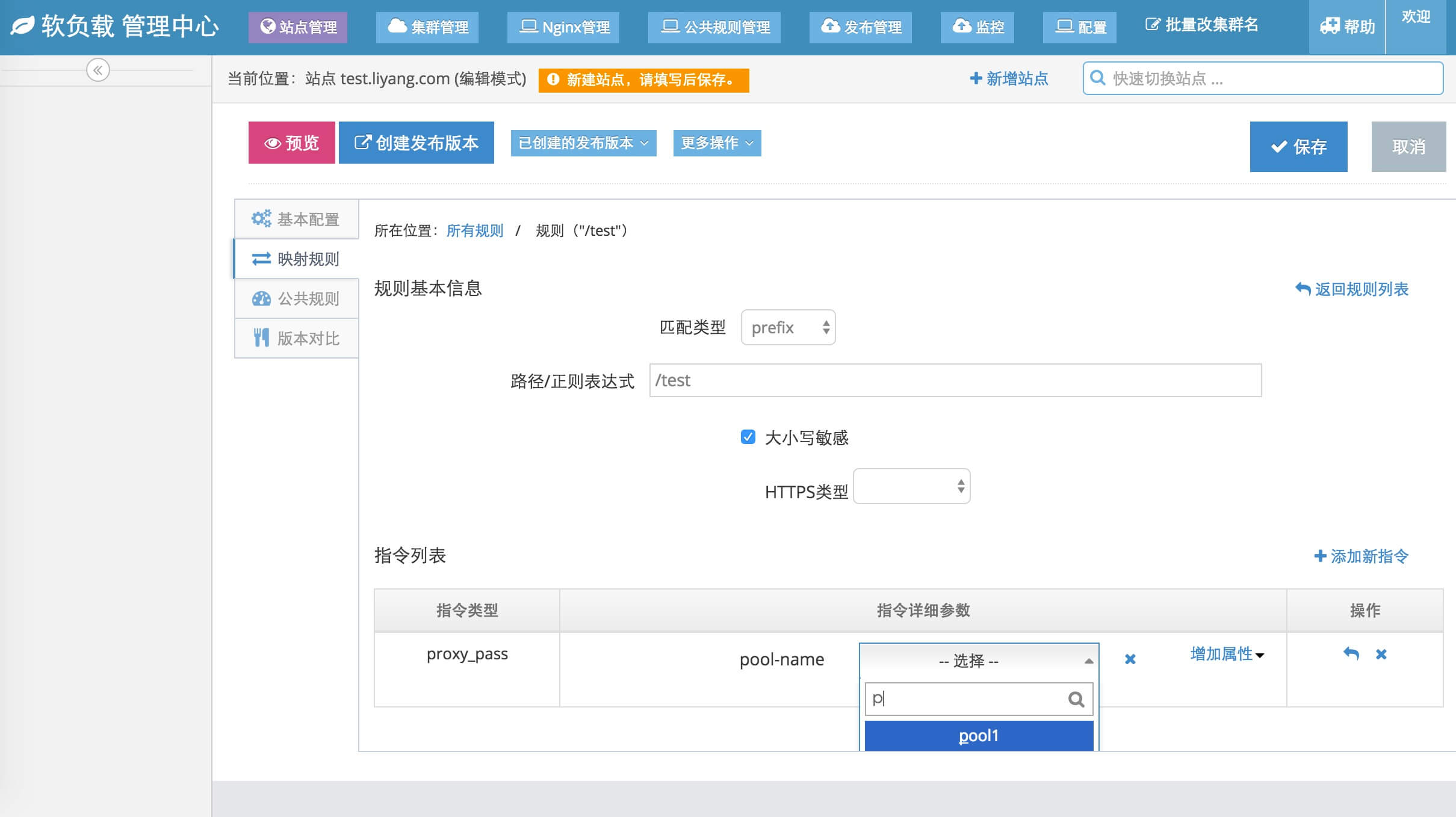
Task: Click the pool-name label
Action: pos(781,659)
